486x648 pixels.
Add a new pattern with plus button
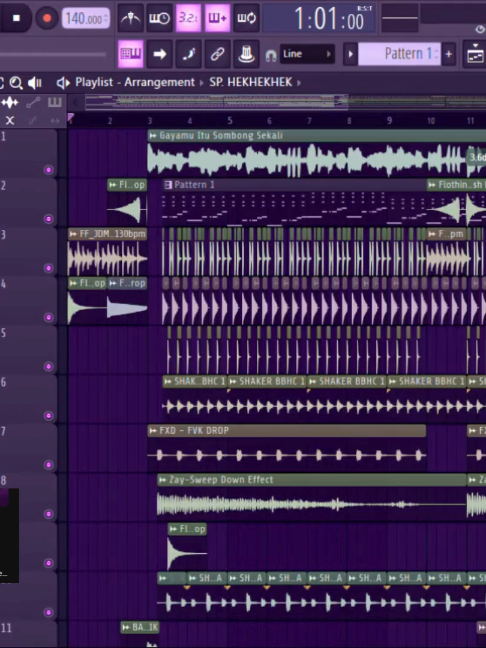tap(448, 54)
